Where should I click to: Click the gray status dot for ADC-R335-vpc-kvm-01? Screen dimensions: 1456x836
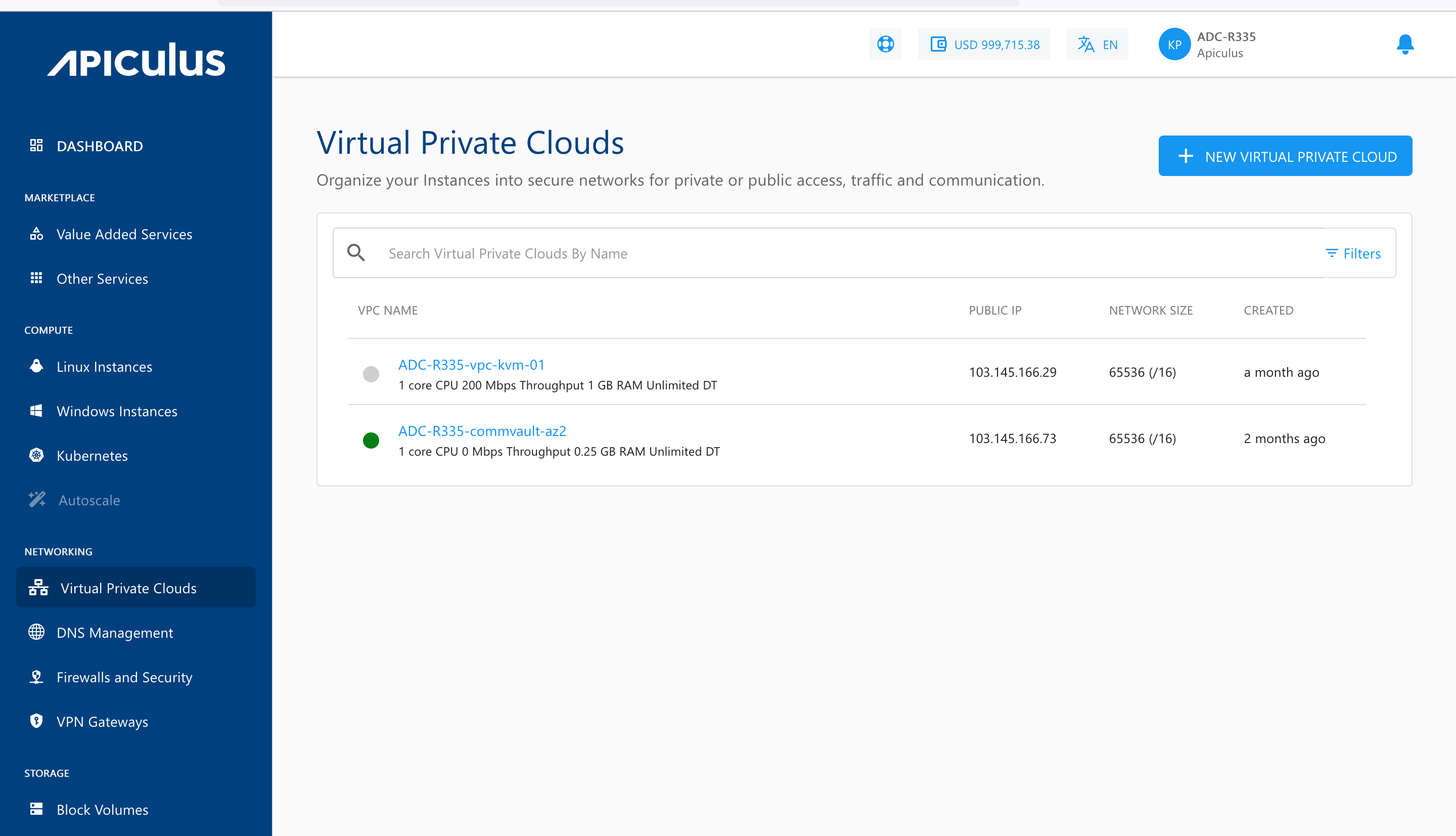[371, 374]
